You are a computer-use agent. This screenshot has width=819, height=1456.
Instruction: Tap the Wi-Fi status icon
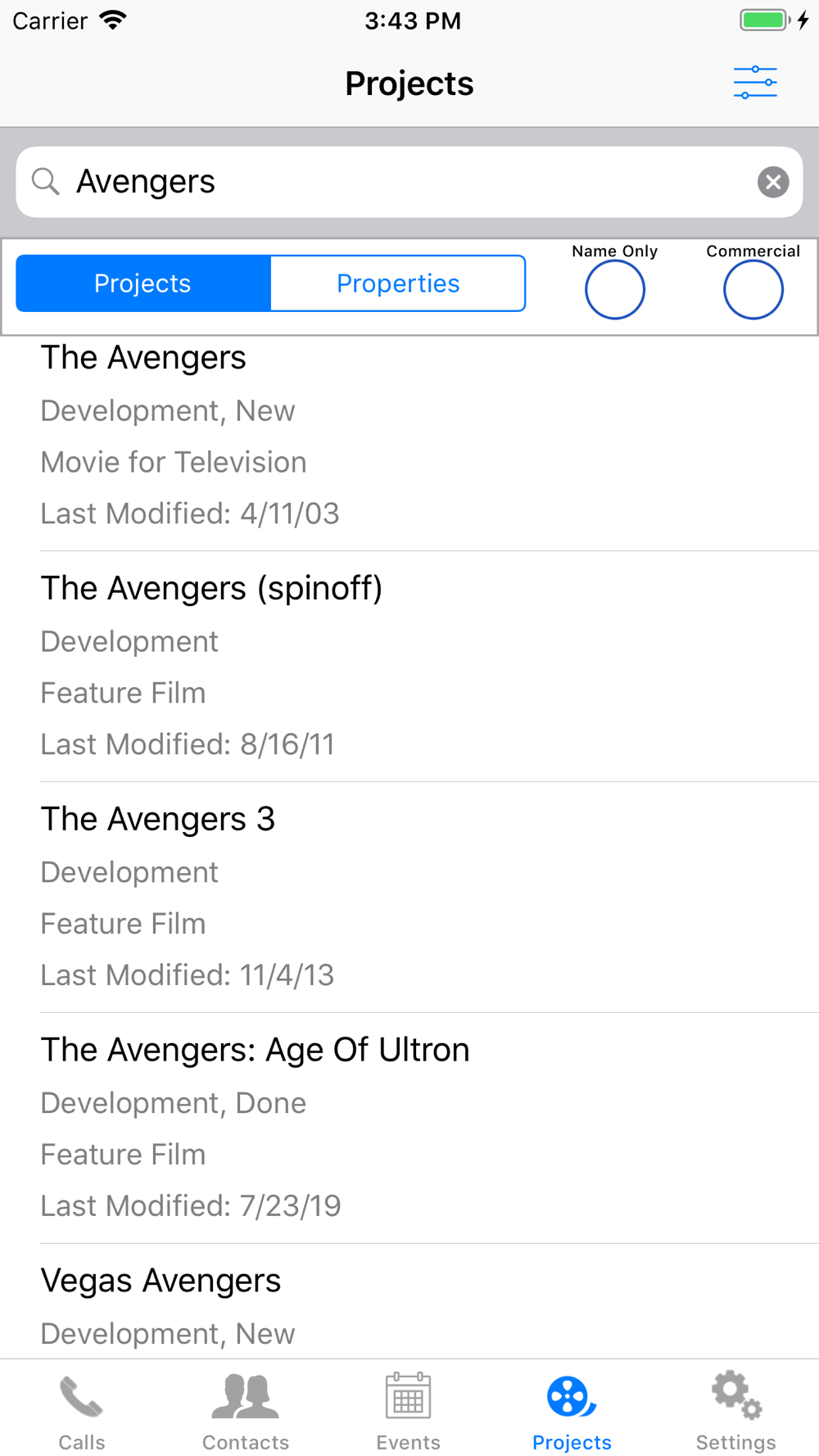click(x=113, y=20)
